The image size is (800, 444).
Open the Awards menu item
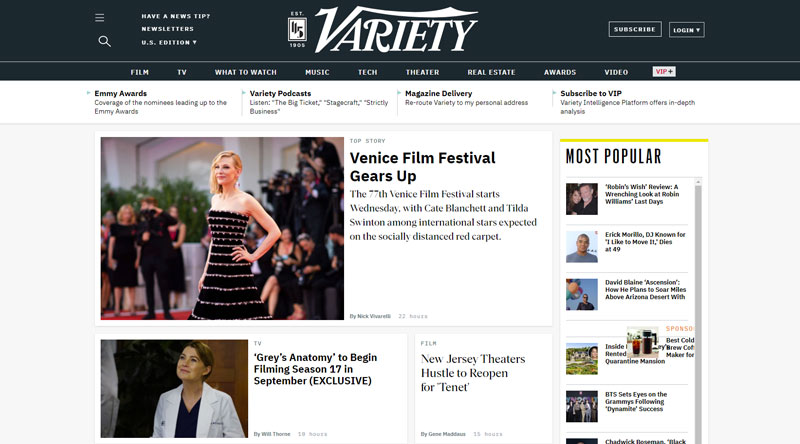click(560, 72)
